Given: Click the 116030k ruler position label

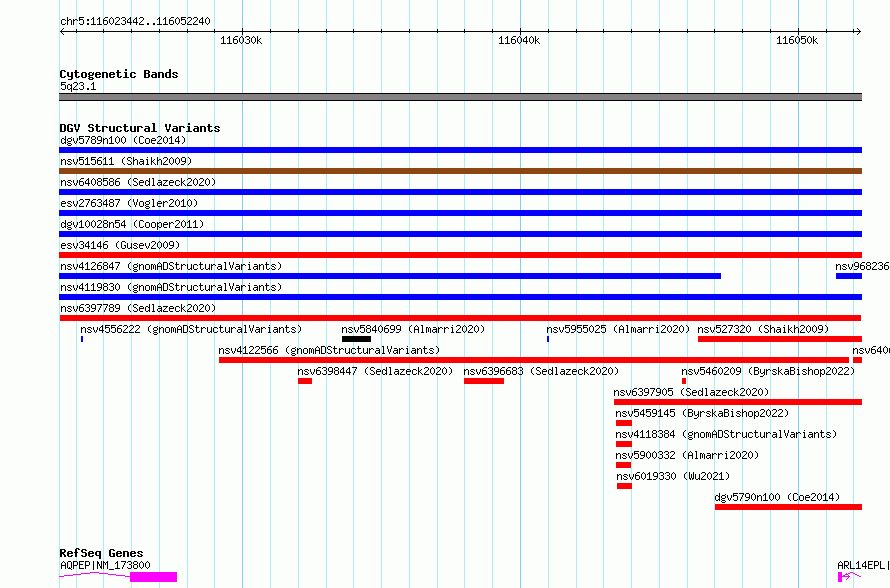Looking at the screenshot, I should click(241, 40).
